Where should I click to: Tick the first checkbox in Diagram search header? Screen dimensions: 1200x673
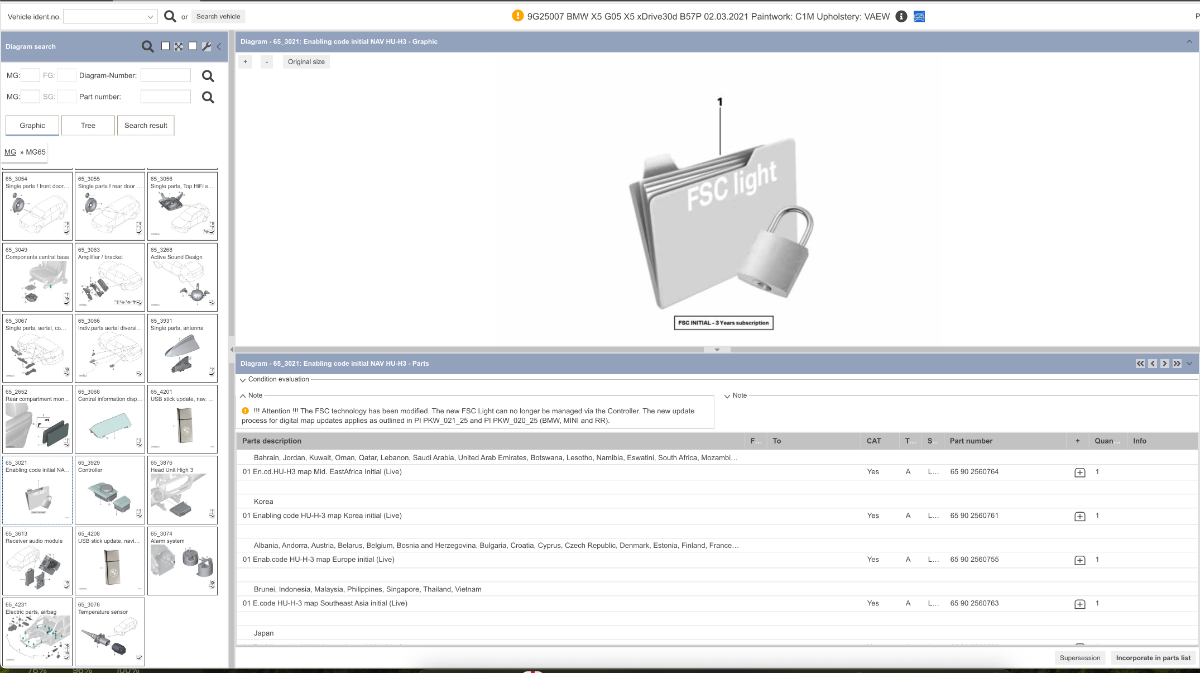(165, 46)
